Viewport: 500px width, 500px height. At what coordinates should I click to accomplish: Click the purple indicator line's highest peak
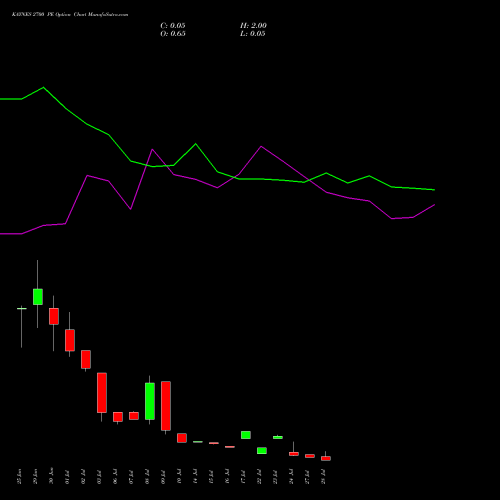point(261,146)
